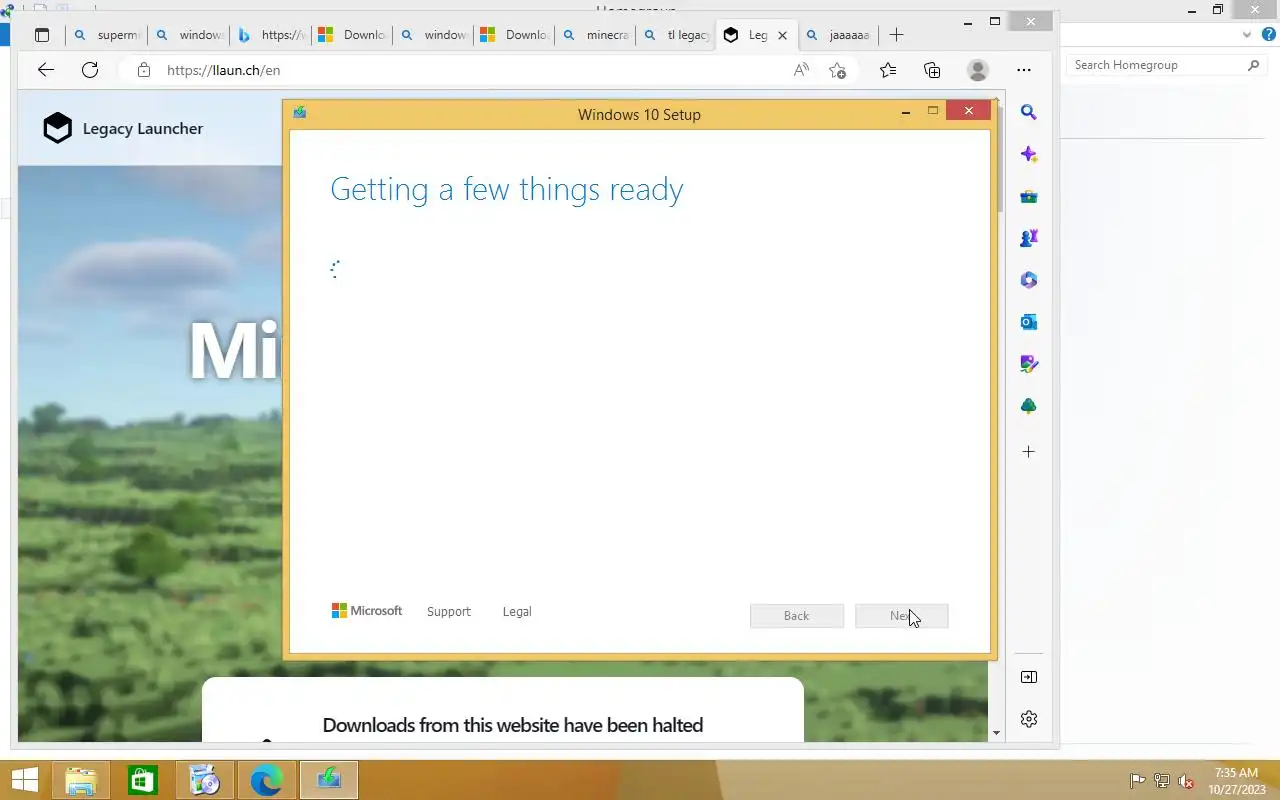Open the sidebar Tools briefcase icon

[x=1028, y=196]
